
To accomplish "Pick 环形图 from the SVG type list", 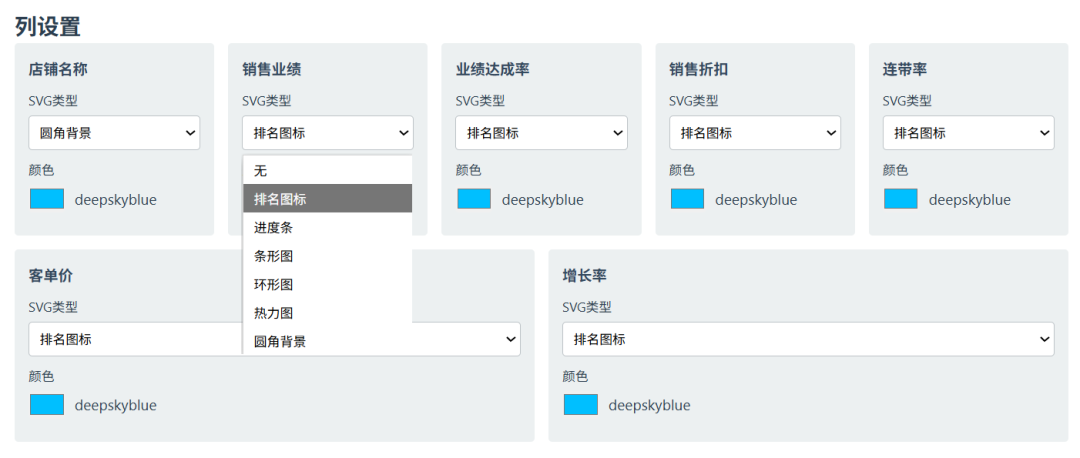I will click(x=327, y=284).
